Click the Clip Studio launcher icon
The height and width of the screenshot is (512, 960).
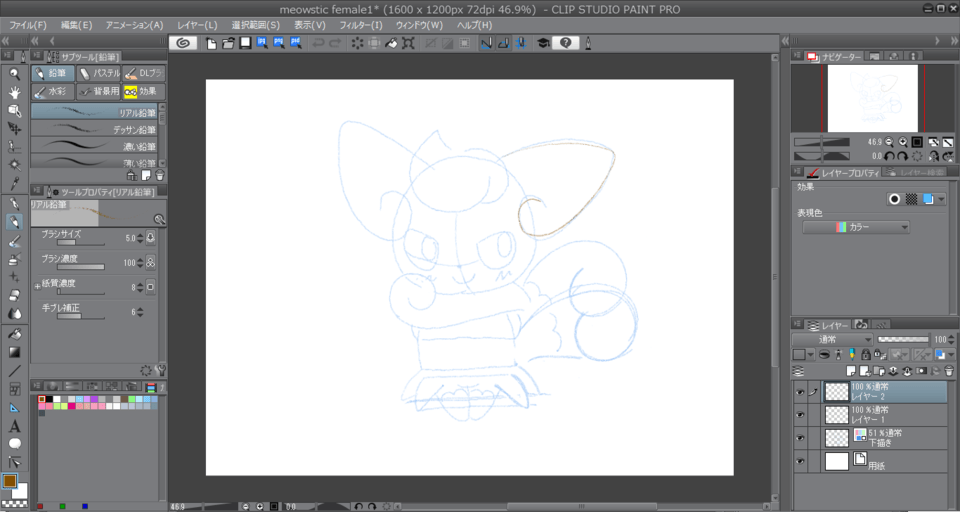coord(182,43)
